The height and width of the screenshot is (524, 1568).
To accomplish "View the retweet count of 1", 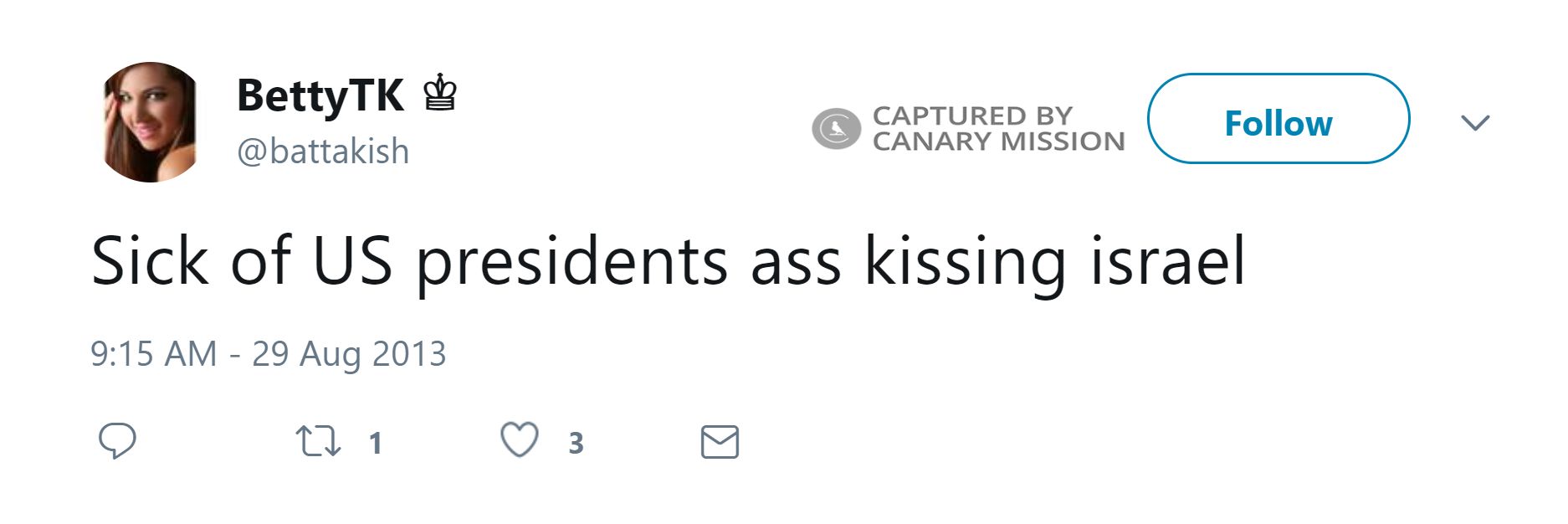I will pyautogui.click(x=376, y=443).
